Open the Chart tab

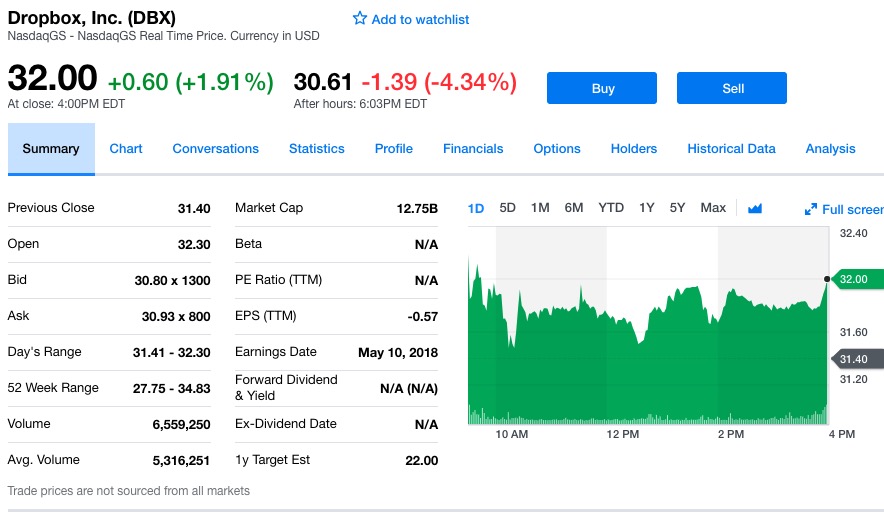[x=126, y=149]
